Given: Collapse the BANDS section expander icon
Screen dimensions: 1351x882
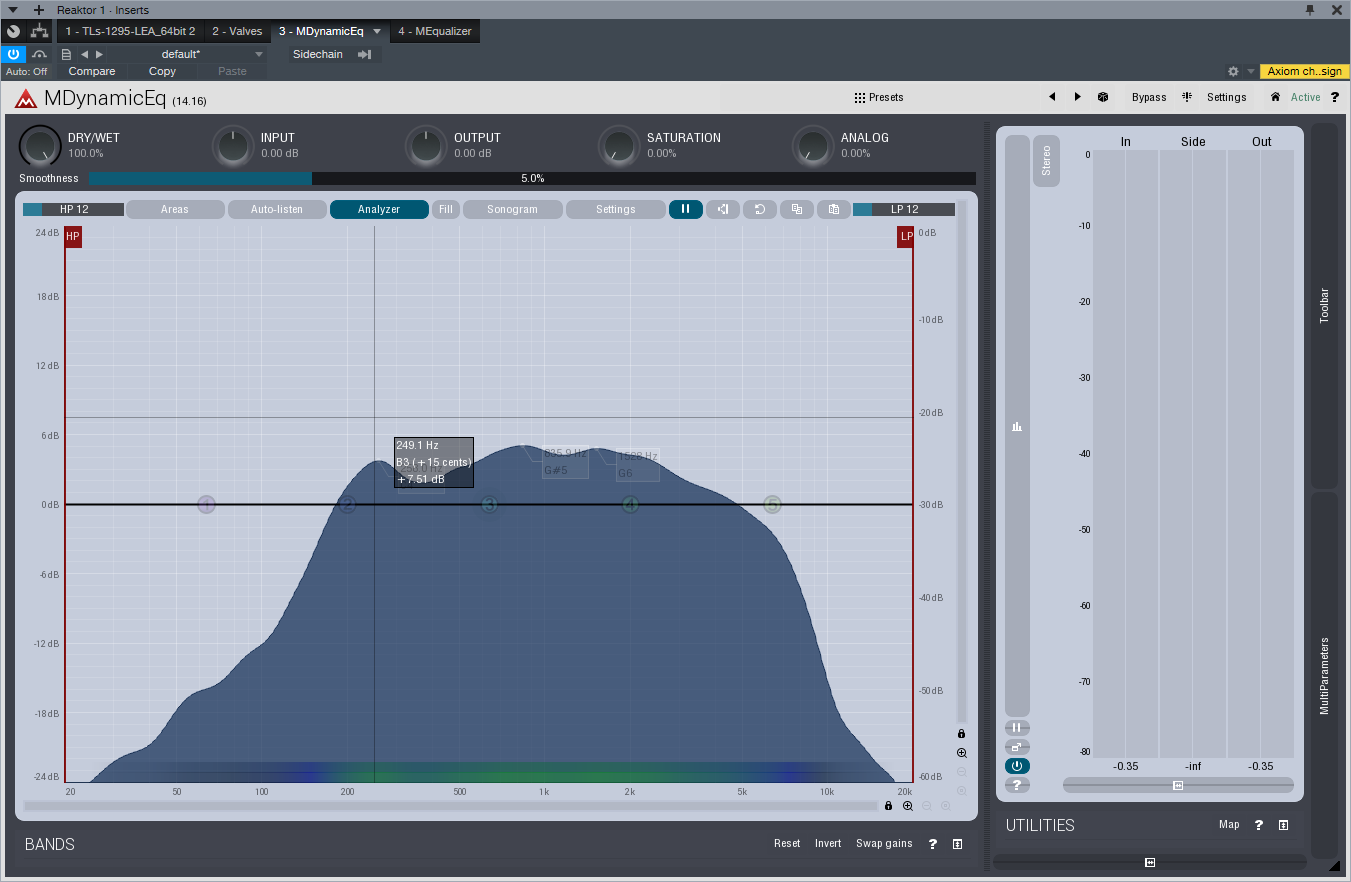Looking at the screenshot, I should coord(958,844).
